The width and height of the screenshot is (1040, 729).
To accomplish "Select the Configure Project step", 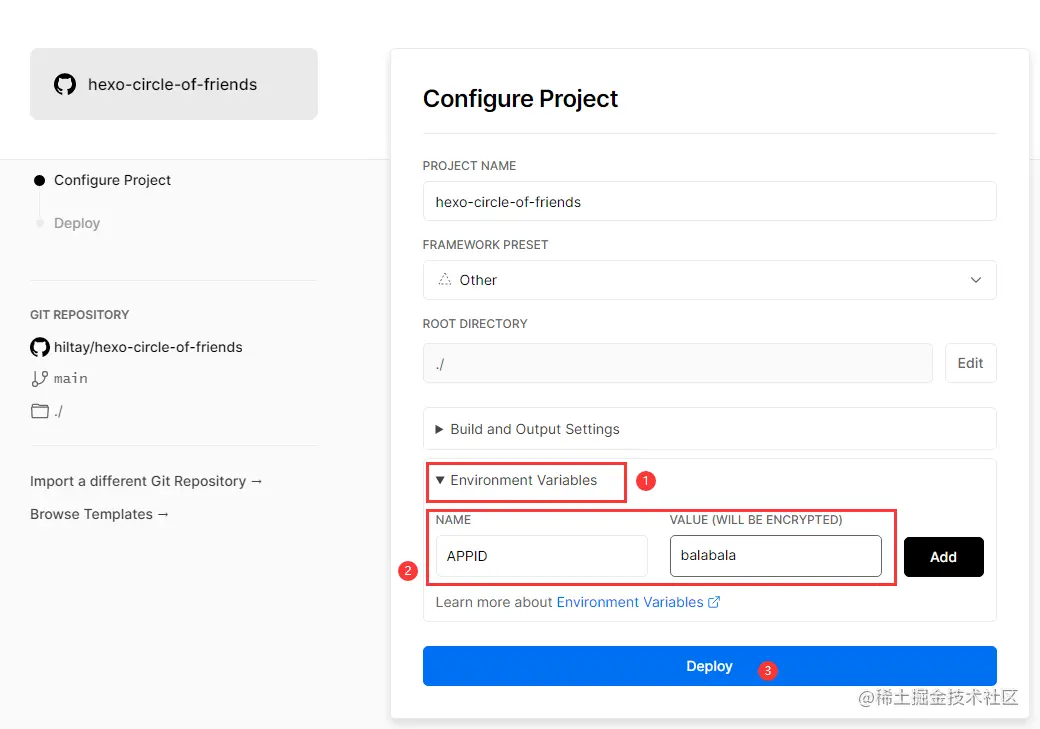I will pos(112,180).
